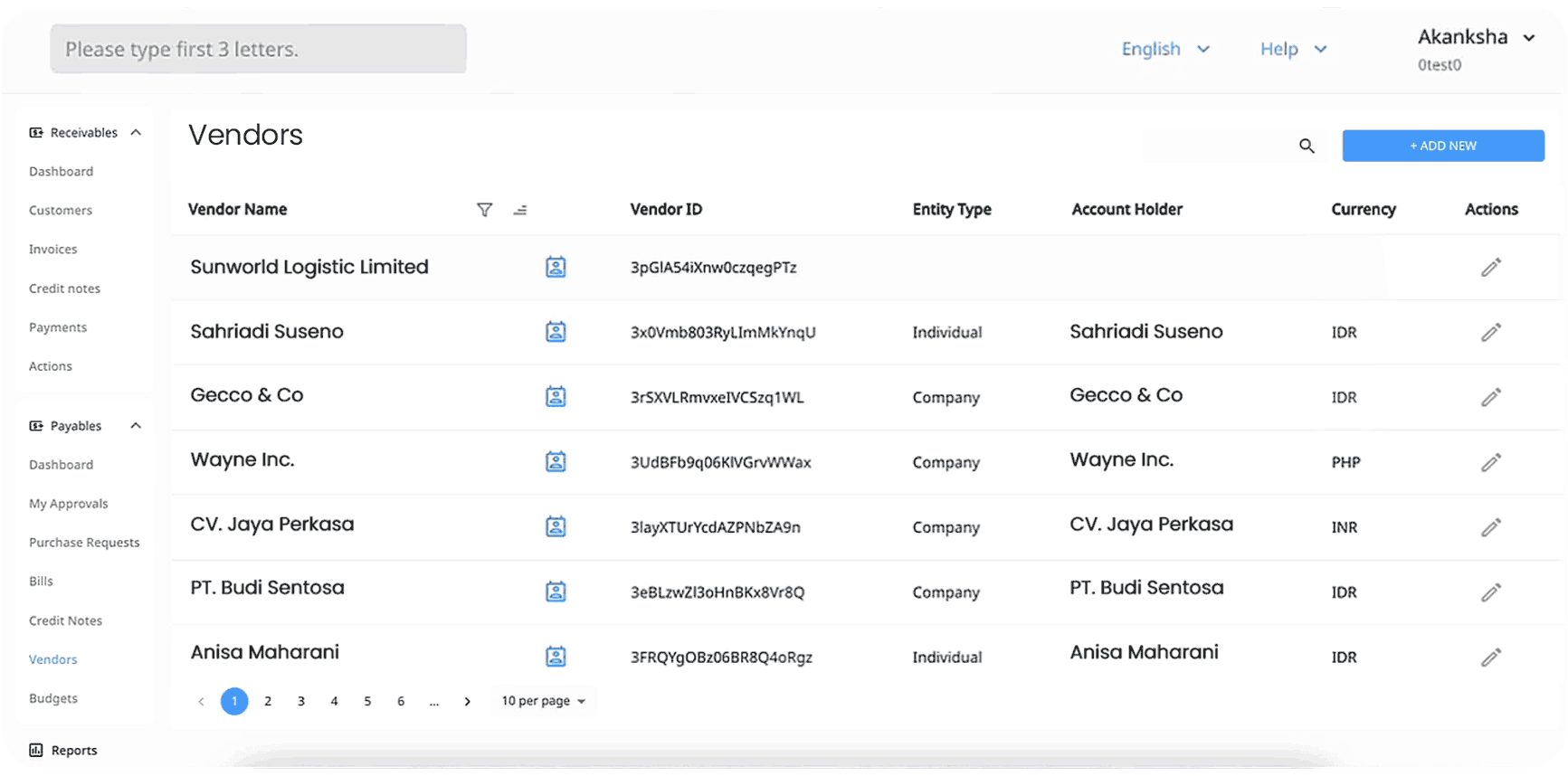Click the + ADD NEW vendor button
Screen dimensions: 1568x776
[x=1443, y=146]
